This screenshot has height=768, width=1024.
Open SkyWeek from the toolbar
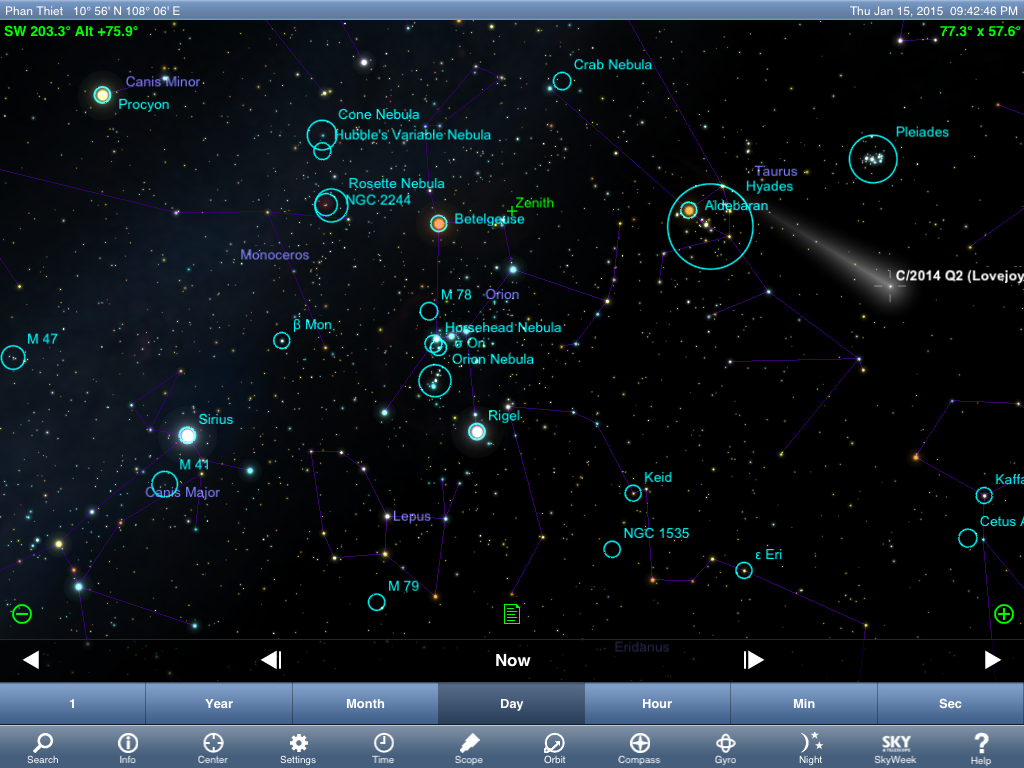(x=895, y=746)
